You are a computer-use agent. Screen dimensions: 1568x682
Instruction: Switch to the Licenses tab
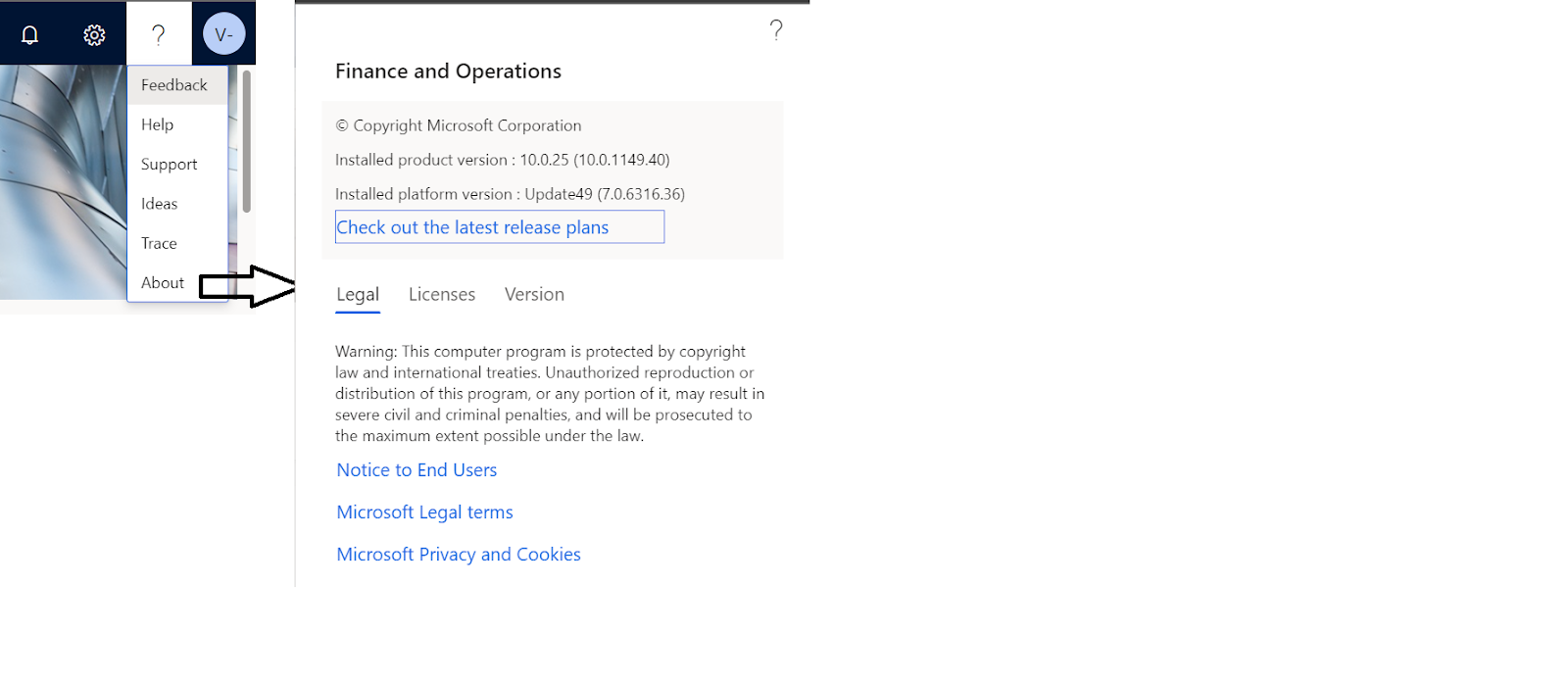click(x=442, y=295)
